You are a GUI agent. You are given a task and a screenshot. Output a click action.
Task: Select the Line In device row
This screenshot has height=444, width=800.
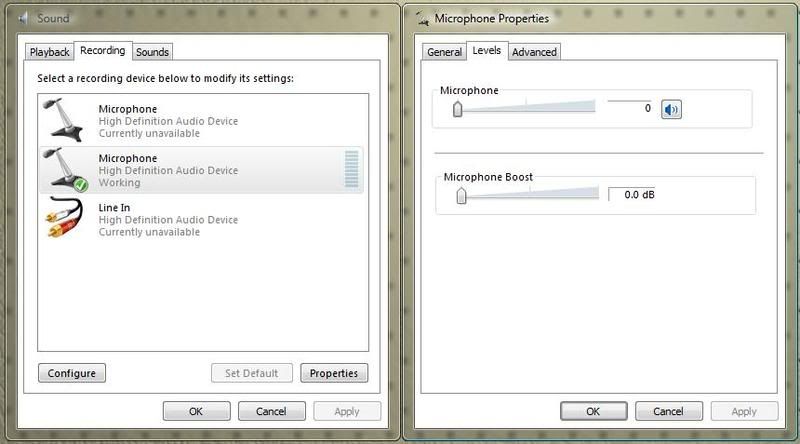202,219
